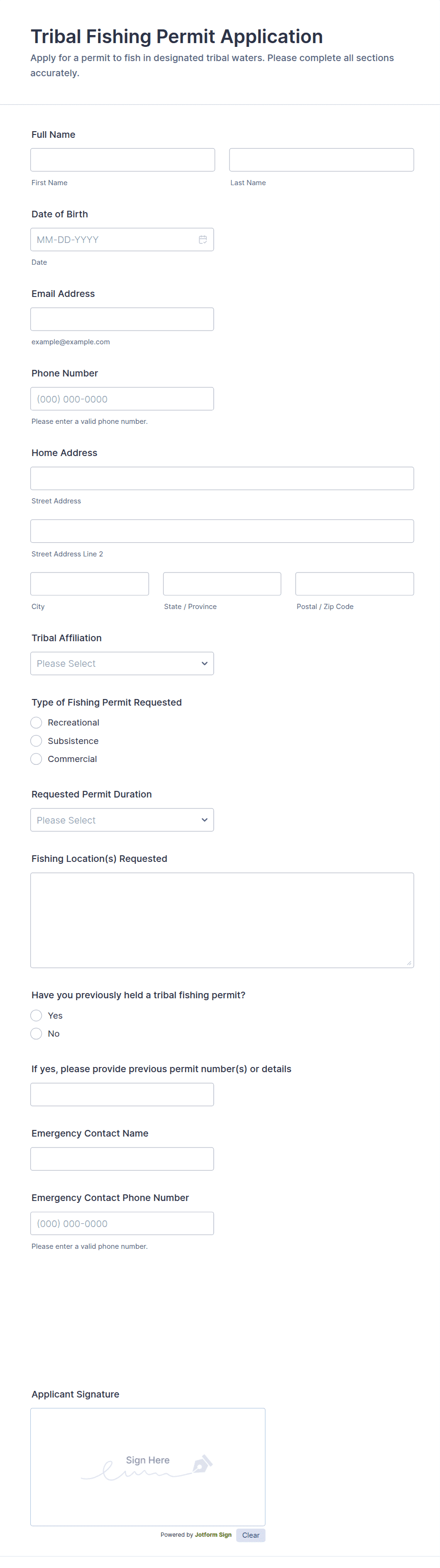Screen dimensions: 440x1568
Task: Click the Sign Here signature pad
Action: tap(148, 1466)
